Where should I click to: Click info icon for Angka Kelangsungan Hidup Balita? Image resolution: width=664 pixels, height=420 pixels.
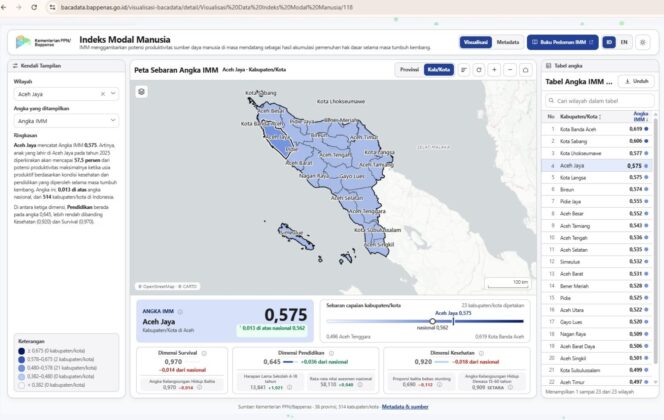199,387
